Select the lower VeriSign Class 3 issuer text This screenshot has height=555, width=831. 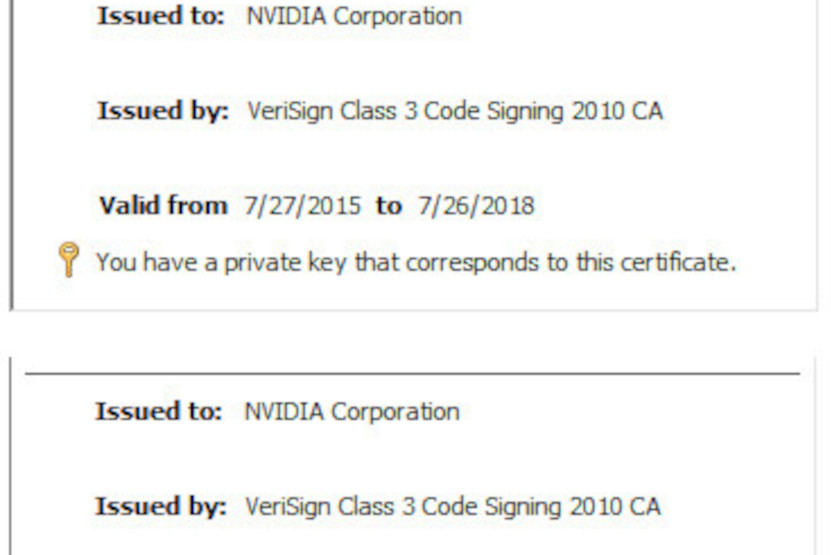(452, 506)
